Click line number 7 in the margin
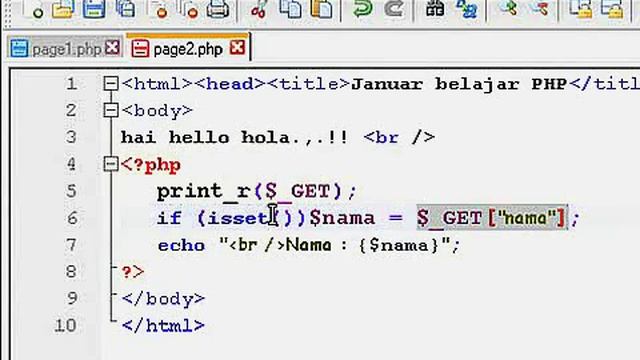 71,245
